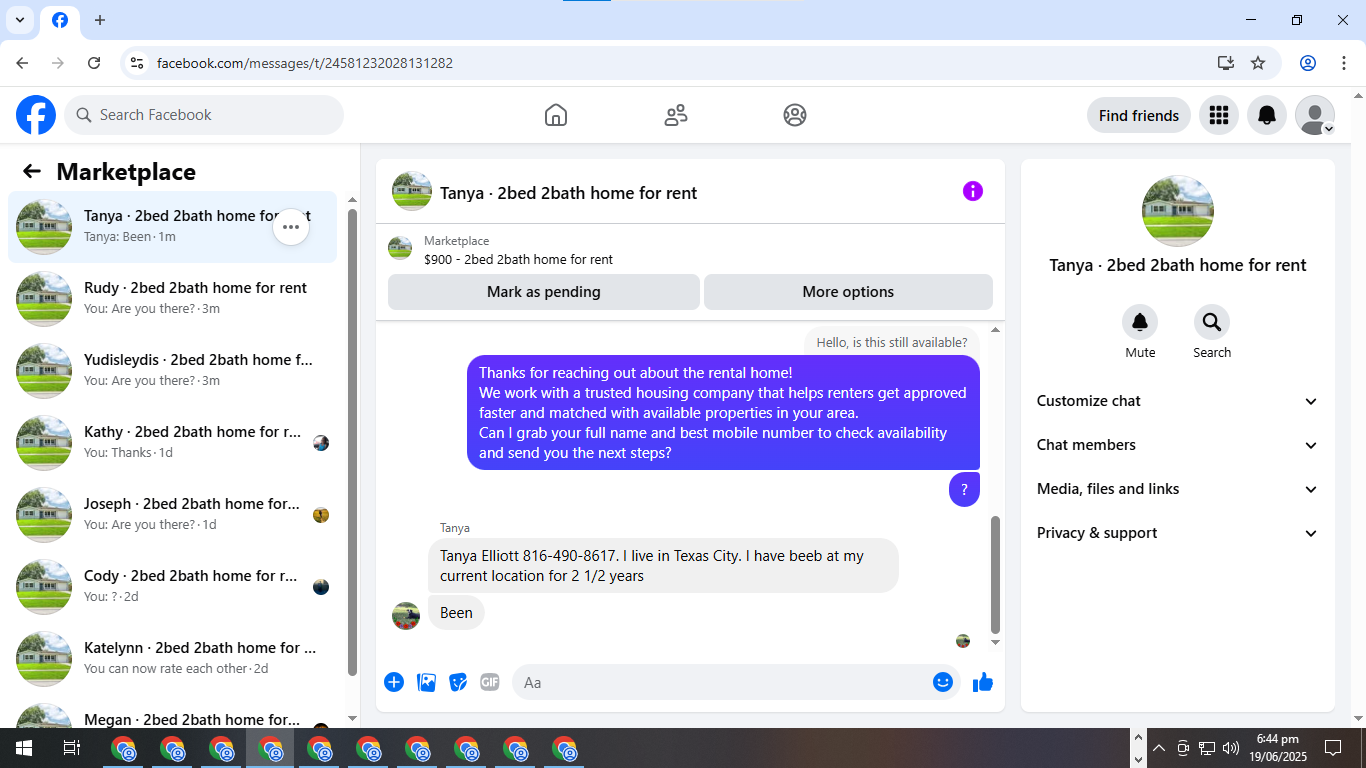
Task: Open the Facebook account avatar menu
Action: (1315, 115)
